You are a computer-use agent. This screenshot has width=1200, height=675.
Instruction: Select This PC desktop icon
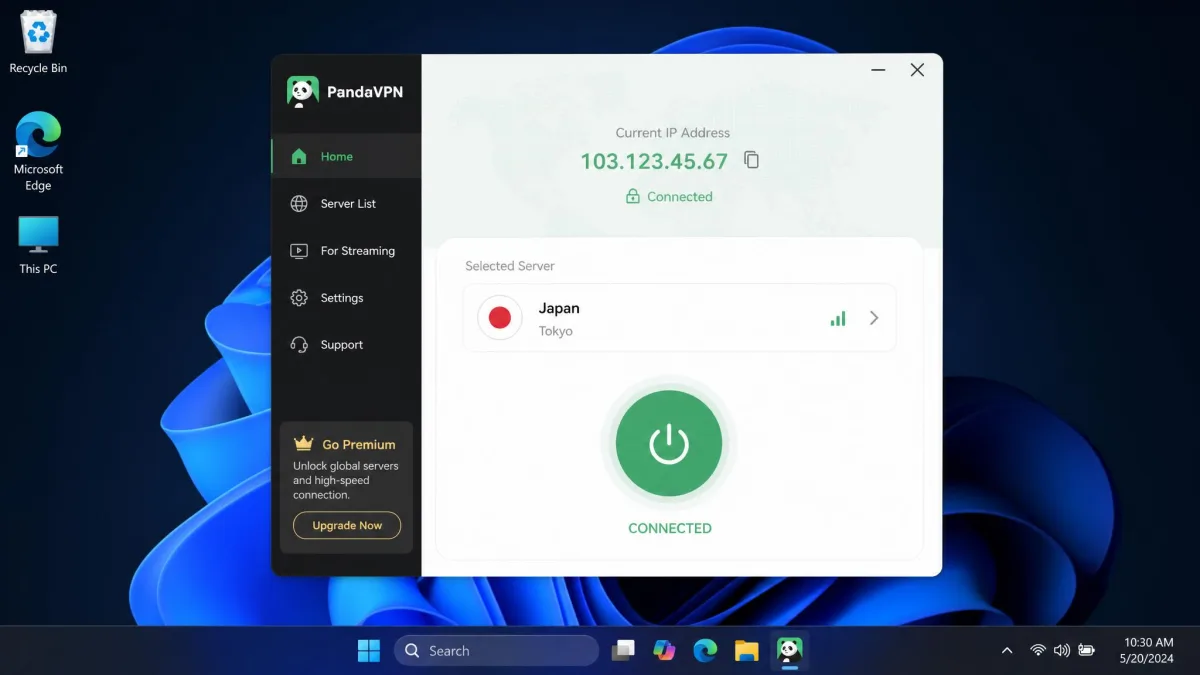(38, 245)
